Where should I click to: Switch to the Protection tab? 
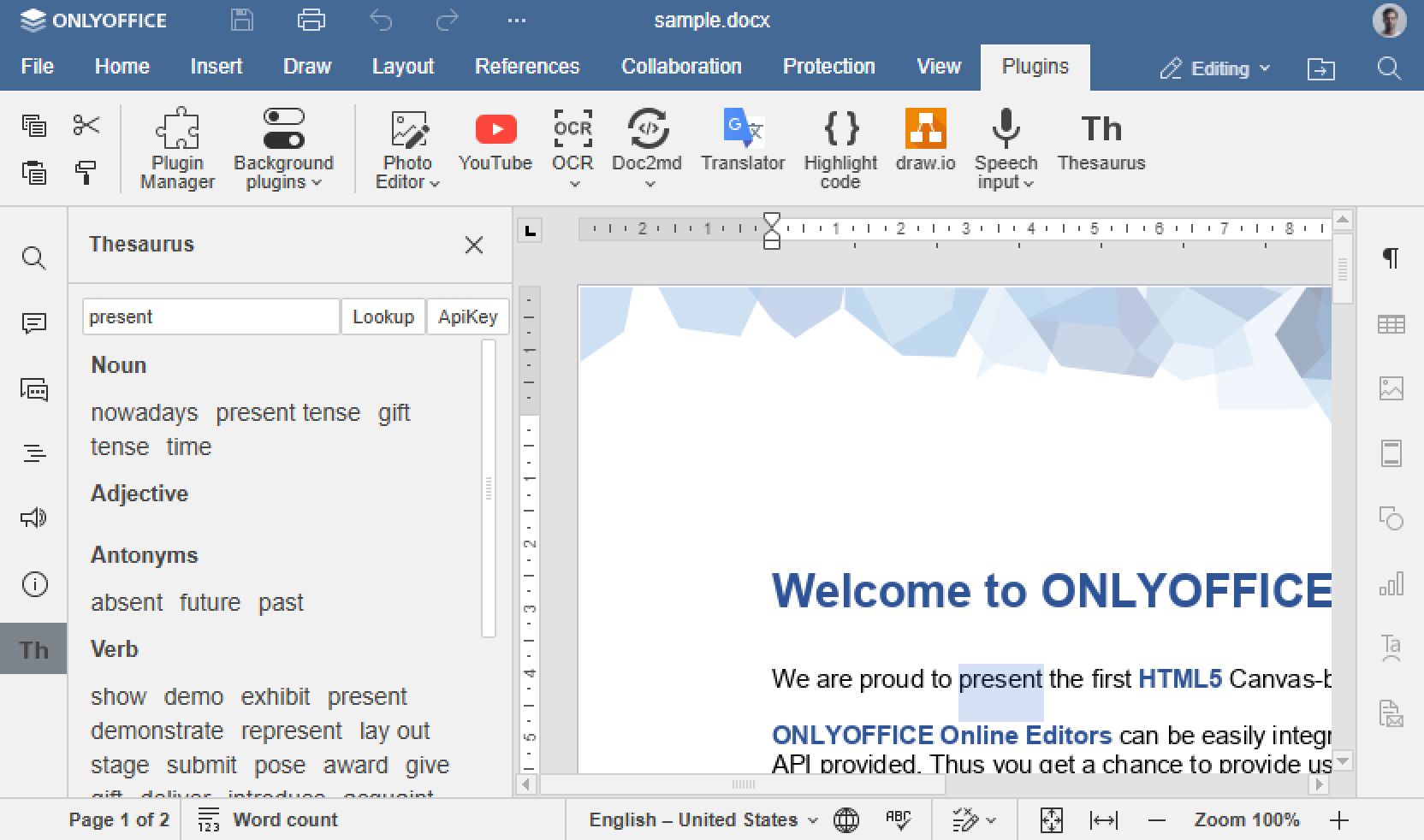pos(828,67)
